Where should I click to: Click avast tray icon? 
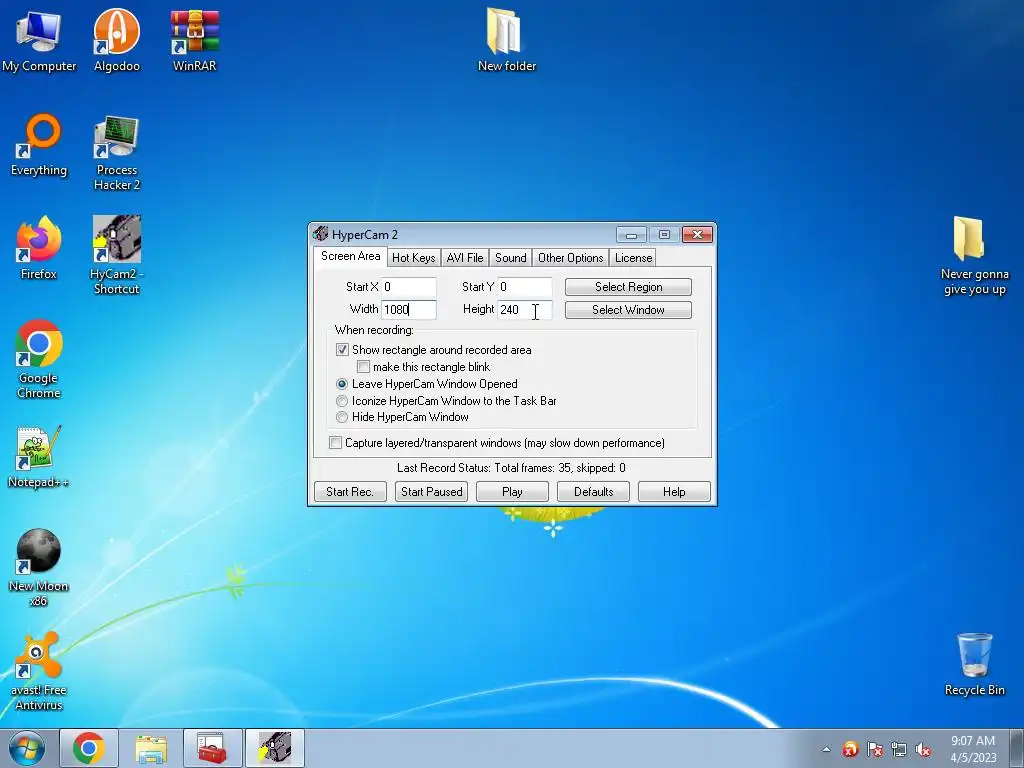click(850, 749)
